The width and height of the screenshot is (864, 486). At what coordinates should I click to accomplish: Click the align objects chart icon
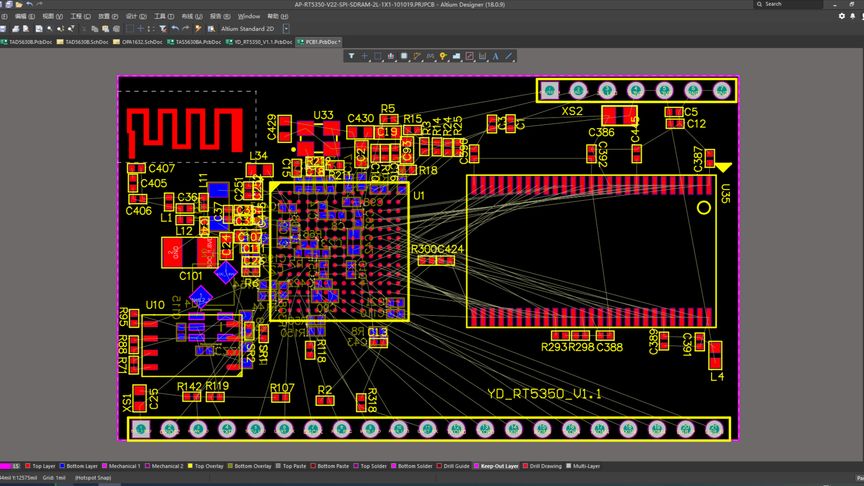pyautogui.click(x=391, y=56)
